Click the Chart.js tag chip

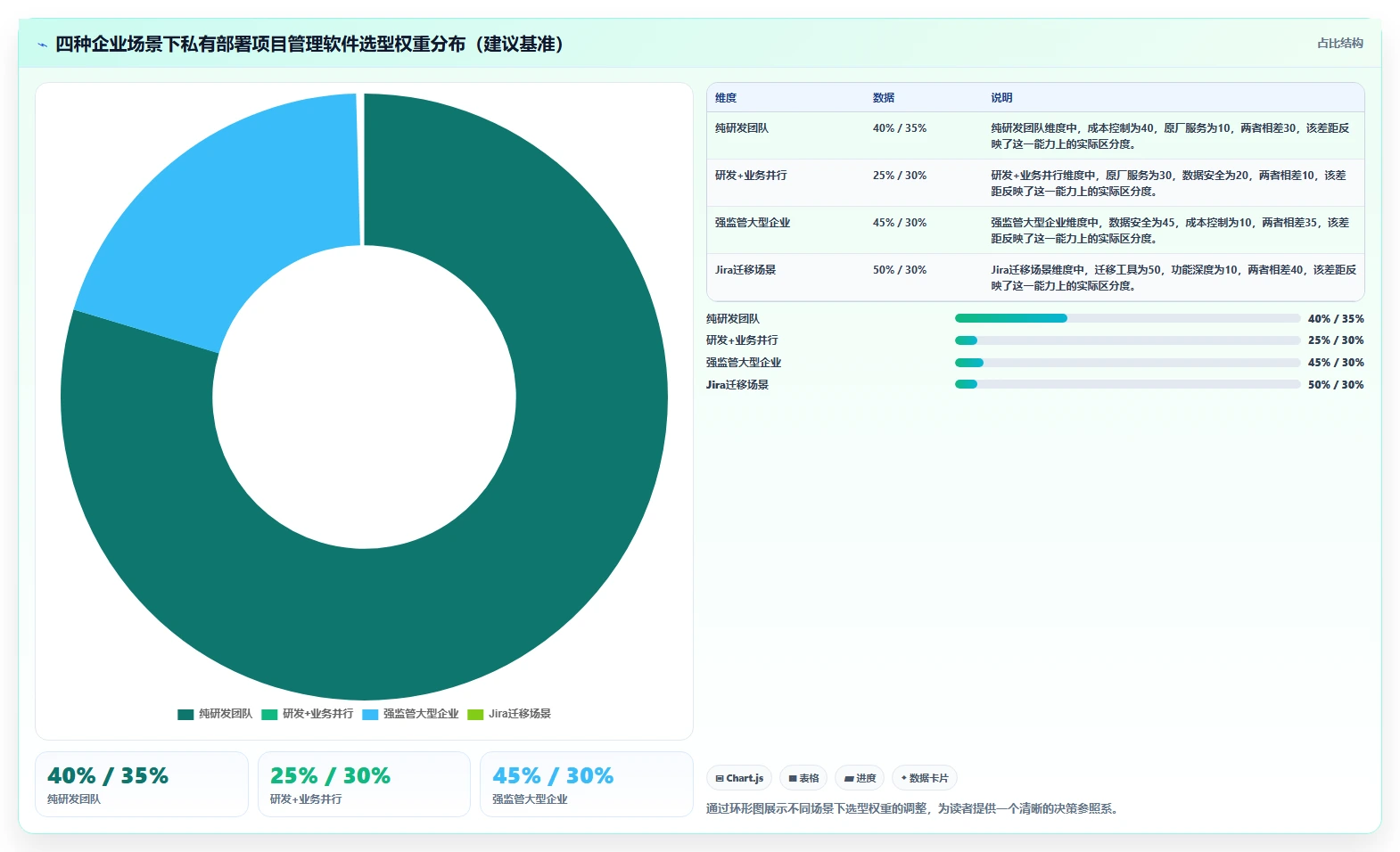click(739, 778)
